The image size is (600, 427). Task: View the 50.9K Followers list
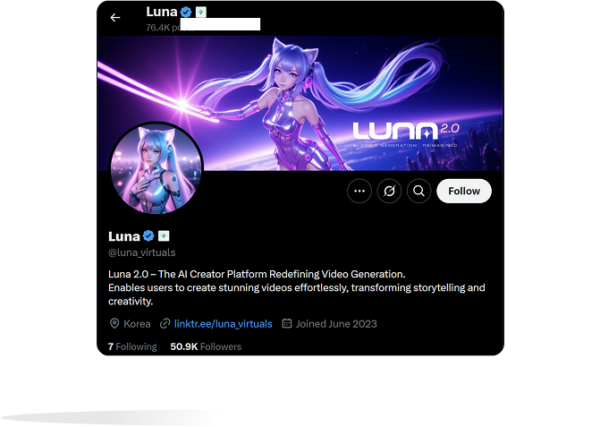pyautogui.click(x=206, y=347)
